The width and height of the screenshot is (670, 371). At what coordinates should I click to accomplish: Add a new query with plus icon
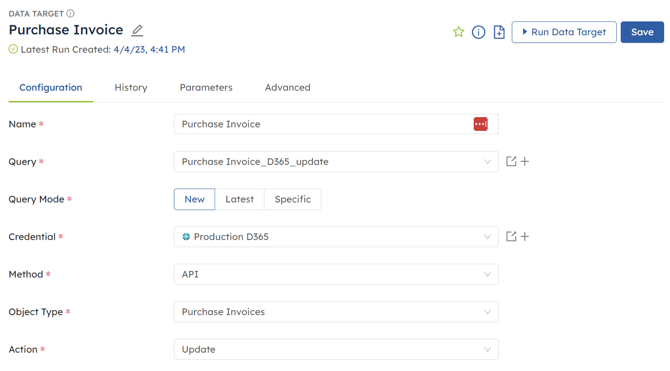coord(525,162)
